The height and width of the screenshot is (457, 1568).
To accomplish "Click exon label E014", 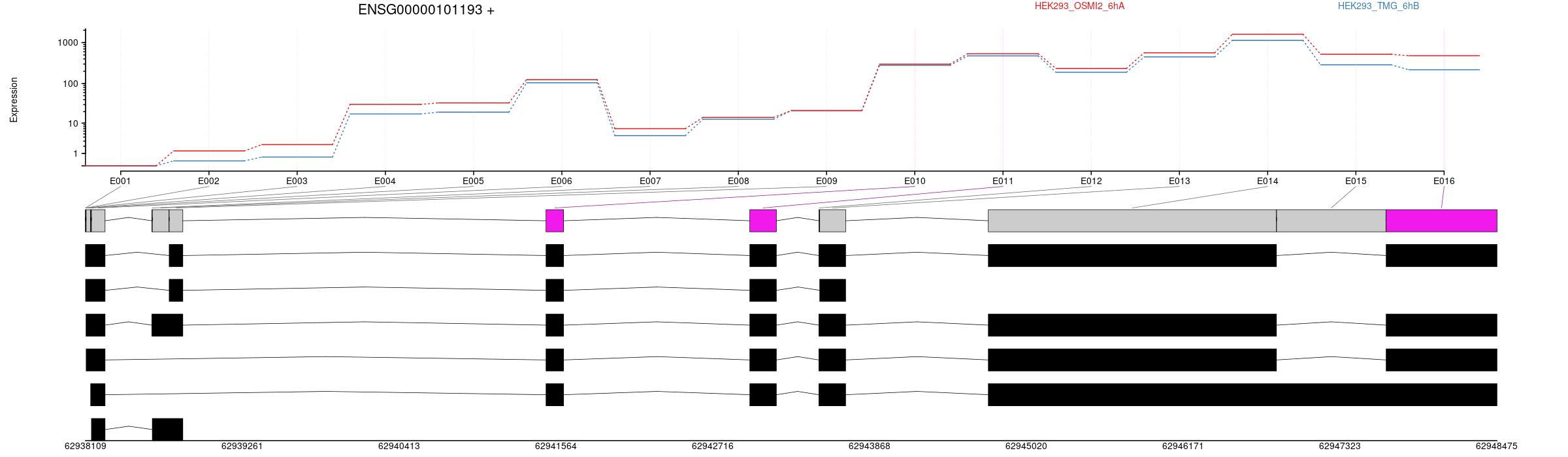I will 1267,181.
